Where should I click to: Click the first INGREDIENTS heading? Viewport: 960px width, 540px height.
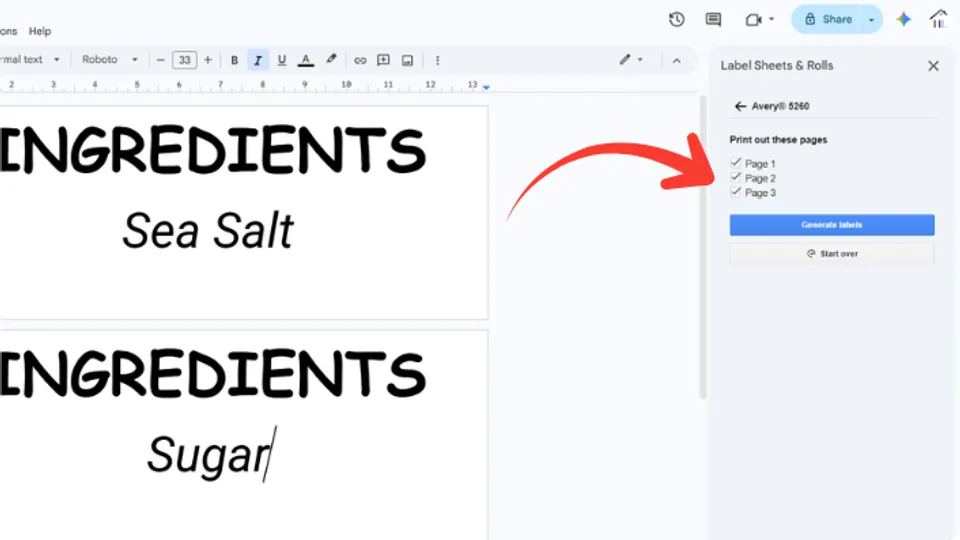(x=212, y=151)
